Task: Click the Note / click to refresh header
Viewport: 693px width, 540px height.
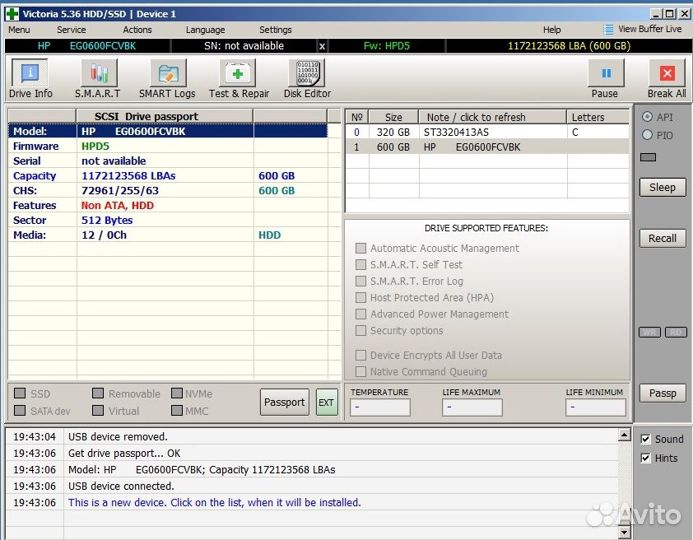Action: pyautogui.click(x=492, y=117)
